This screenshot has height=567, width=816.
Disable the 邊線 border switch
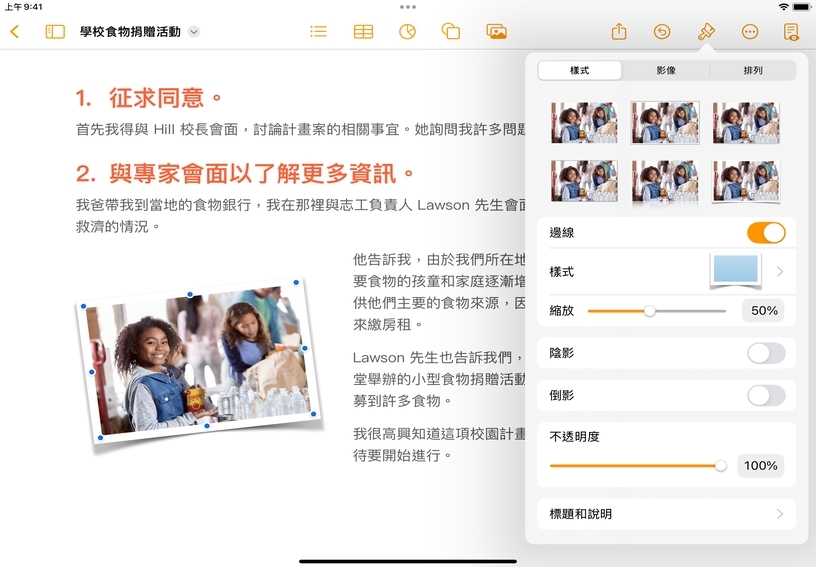[x=766, y=233]
